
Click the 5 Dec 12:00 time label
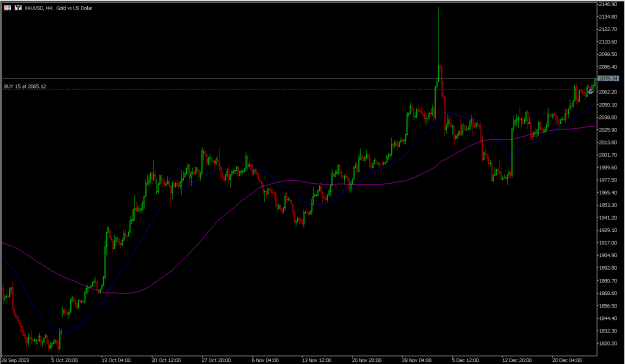tap(466, 360)
